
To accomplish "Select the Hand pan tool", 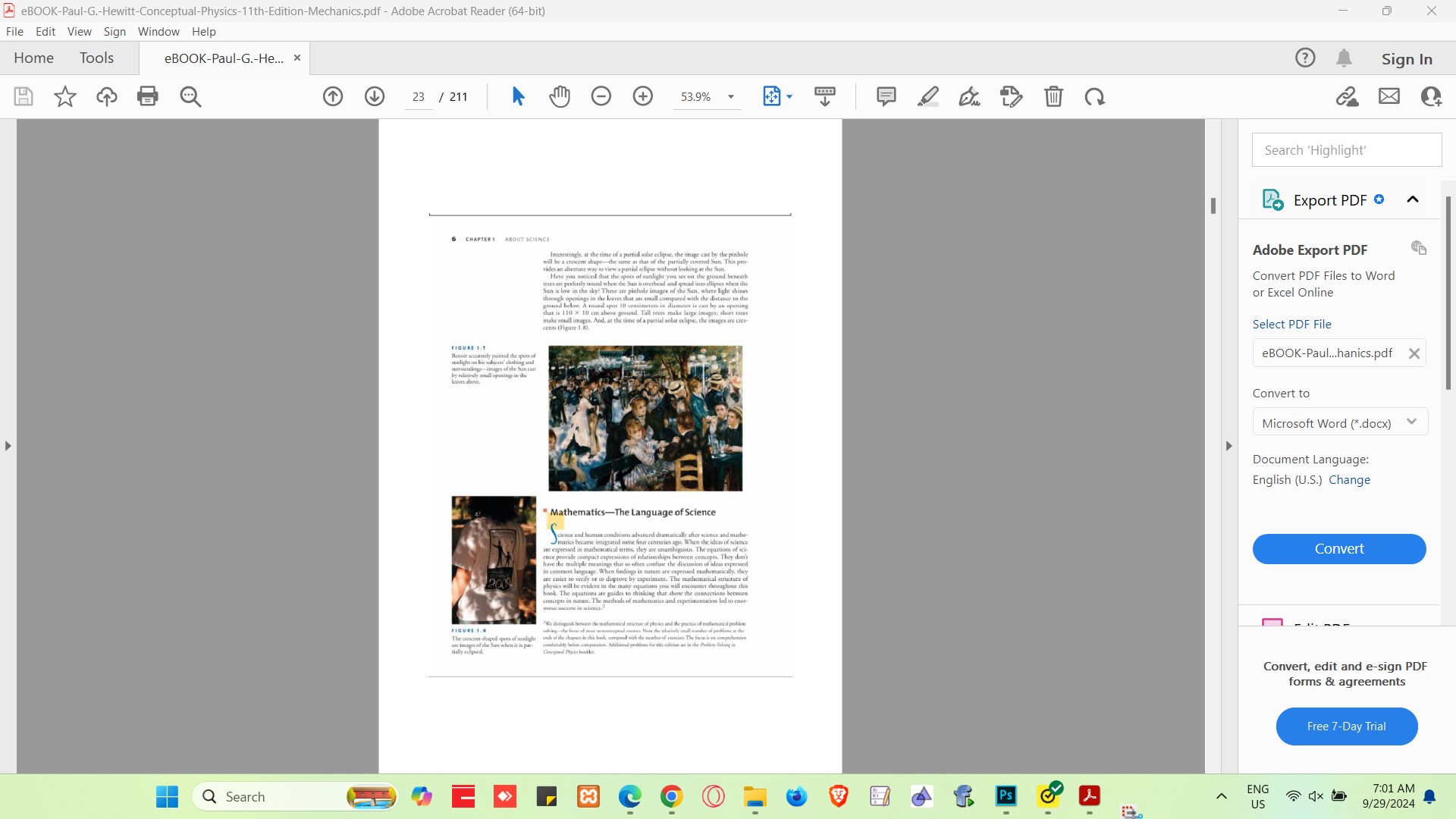I will click(x=560, y=96).
